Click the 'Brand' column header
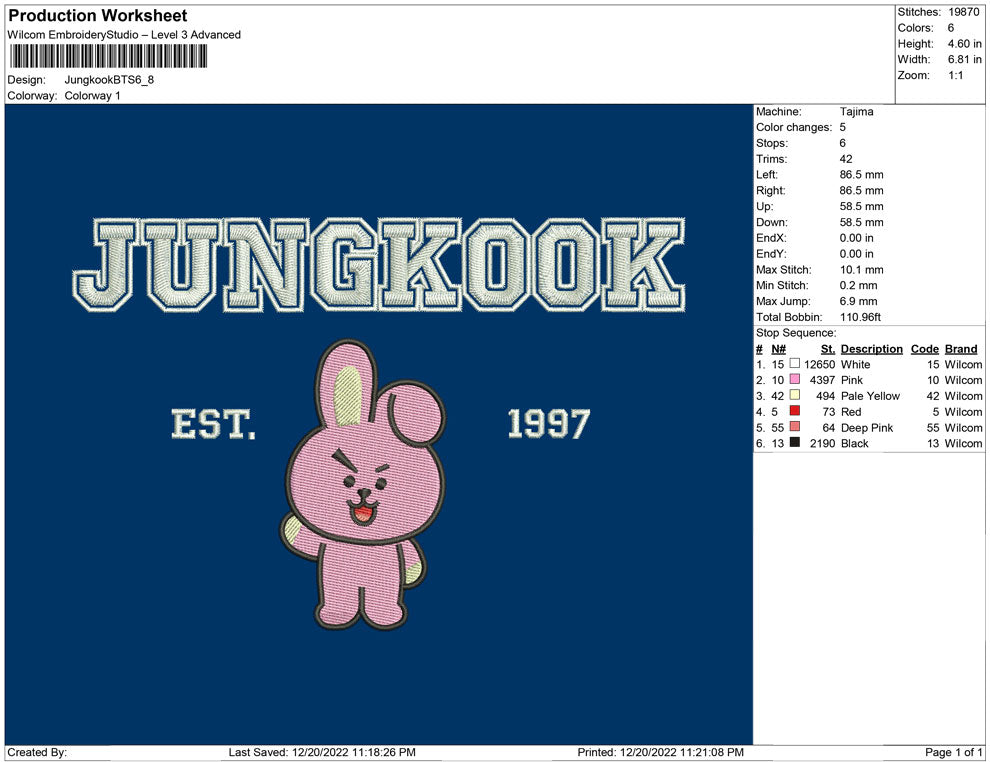The image size is (990, 762). (961, 349)
